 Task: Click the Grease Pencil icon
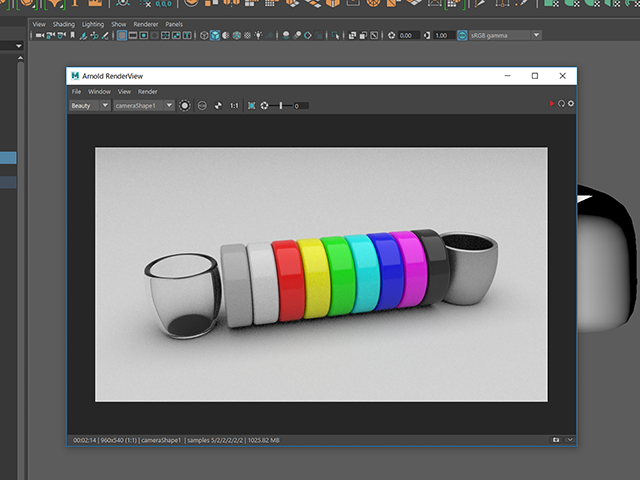(x=105, y=36)
